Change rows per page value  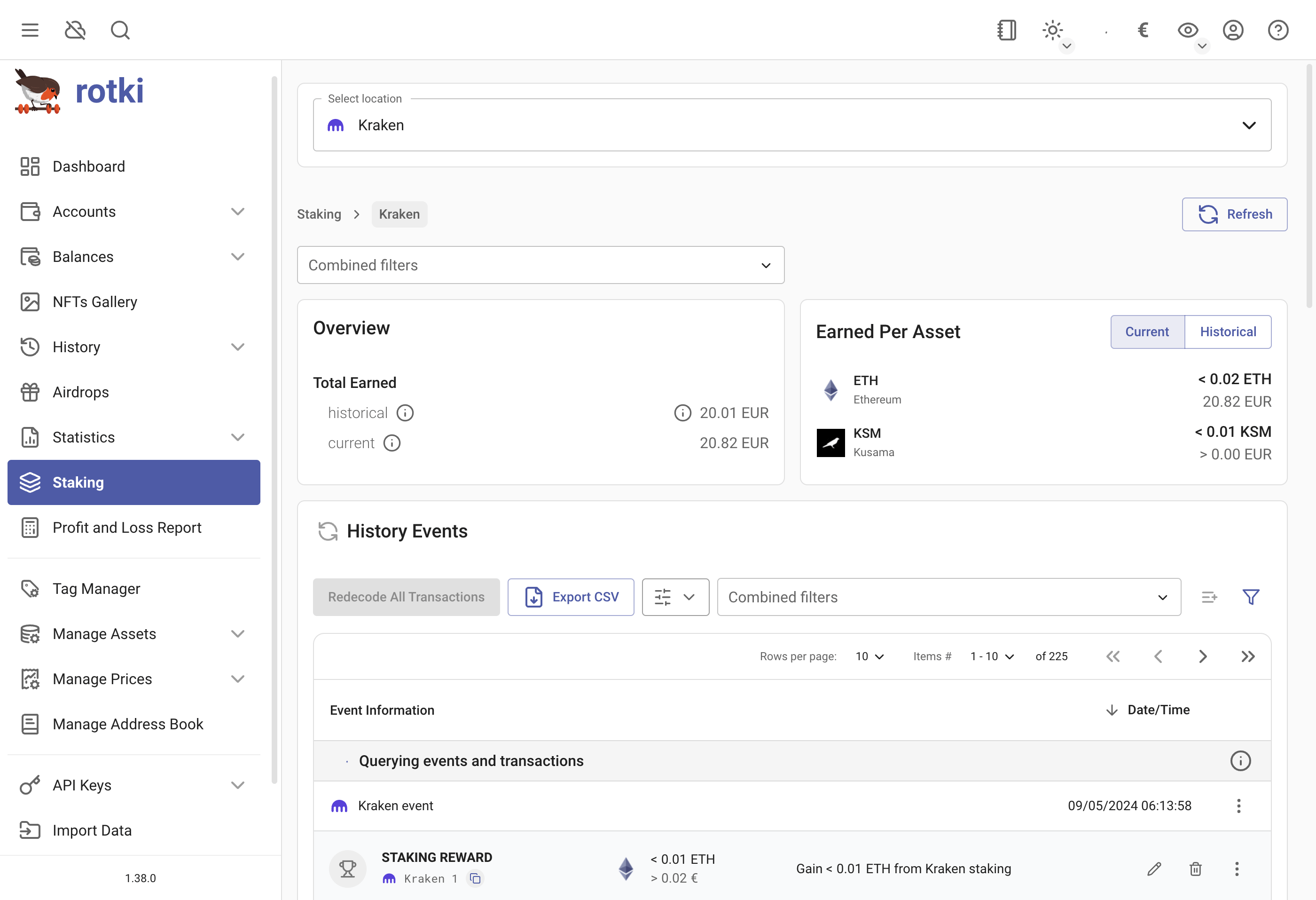tap(870, 656)
